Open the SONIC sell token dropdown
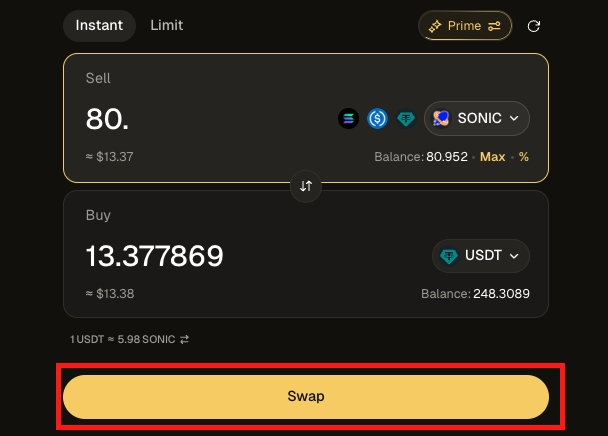 [477, 119]
